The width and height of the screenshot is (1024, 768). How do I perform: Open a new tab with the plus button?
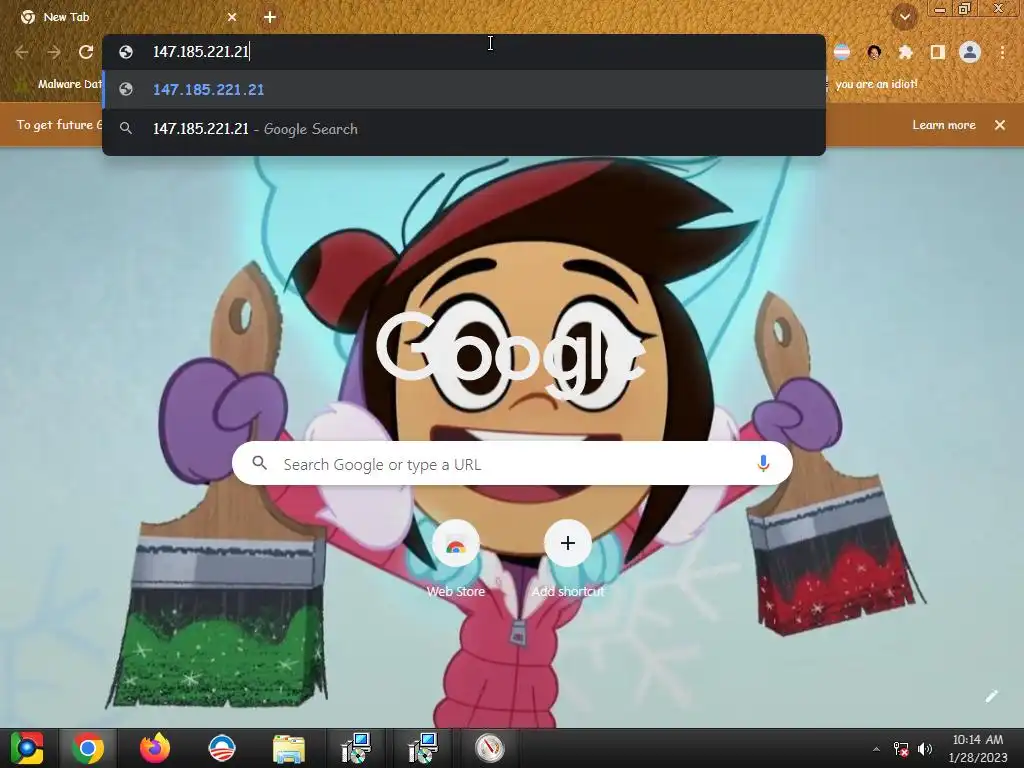click(x=270, y=17)
